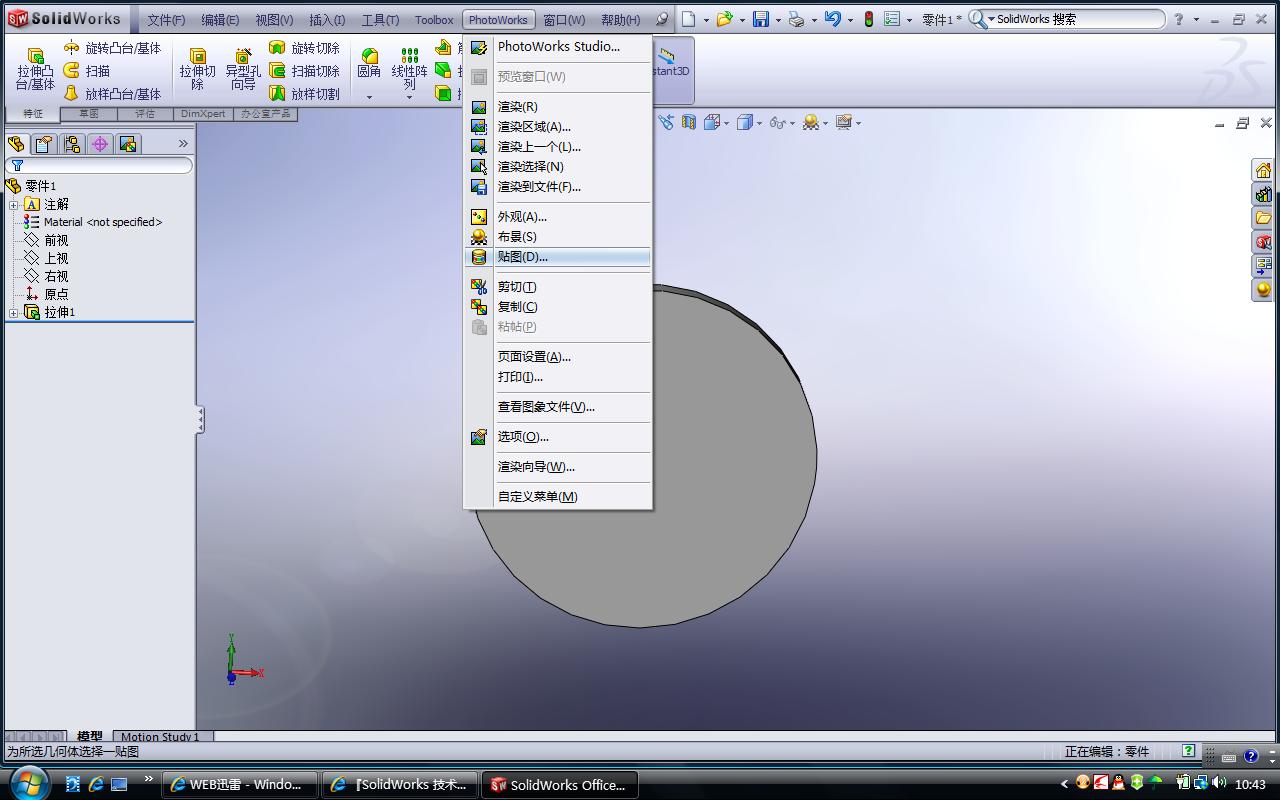Image resolution: width=1280 pixels, height=800 pixels.
Task: Click the FeatureManager filter input field
Action: click(x=99, y=166)
